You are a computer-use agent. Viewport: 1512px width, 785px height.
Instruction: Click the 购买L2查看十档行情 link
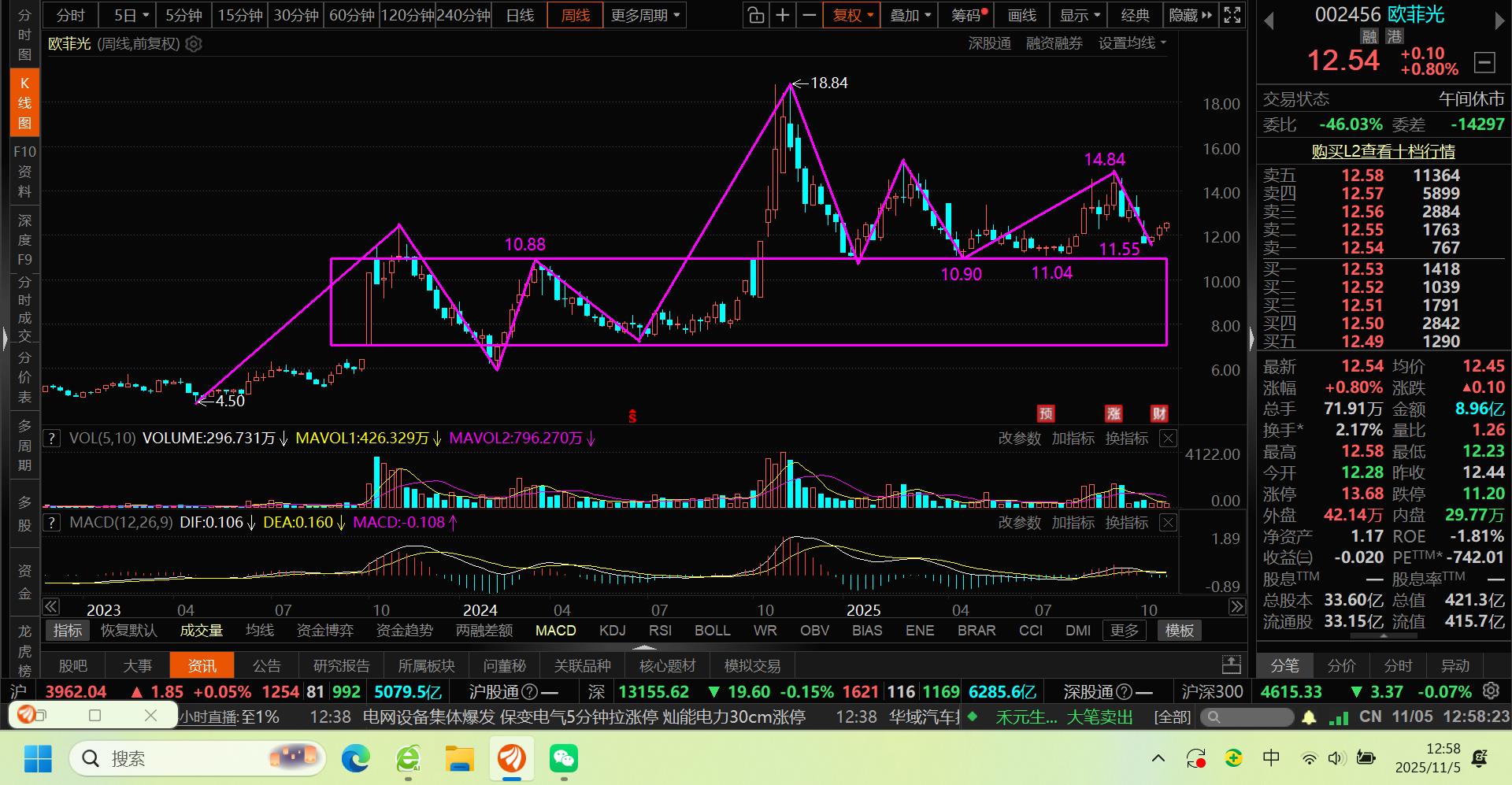1383,151
